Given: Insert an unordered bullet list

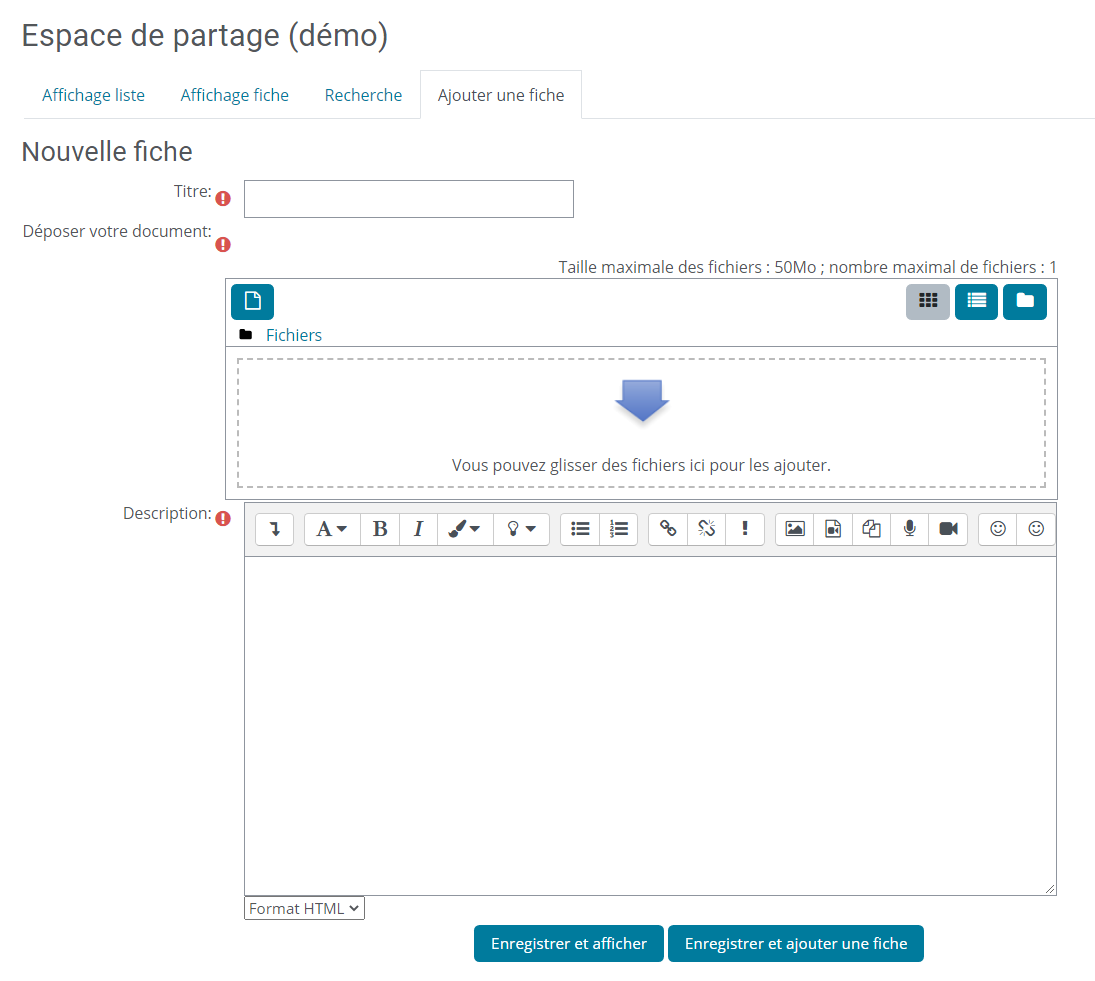Looking at the screenshot, I should (x=580, y=529).
